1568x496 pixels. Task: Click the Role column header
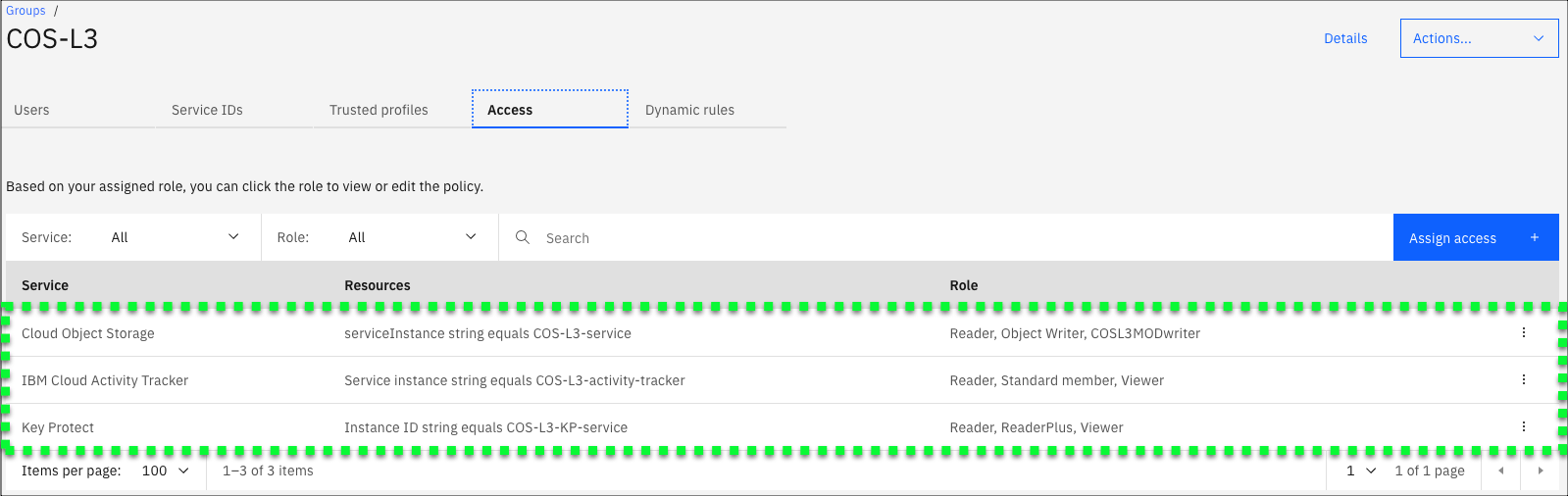(x=964, y=285)
